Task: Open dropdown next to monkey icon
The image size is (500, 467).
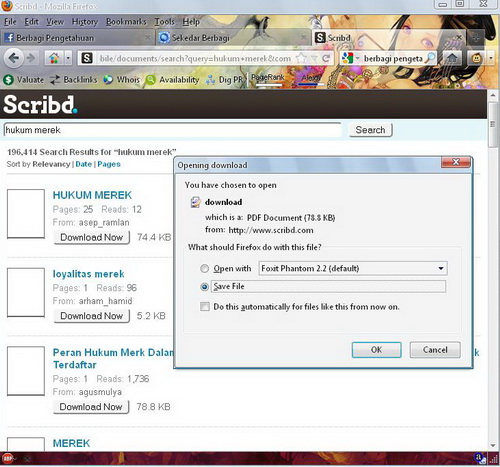Action: [x=491, y=58]
